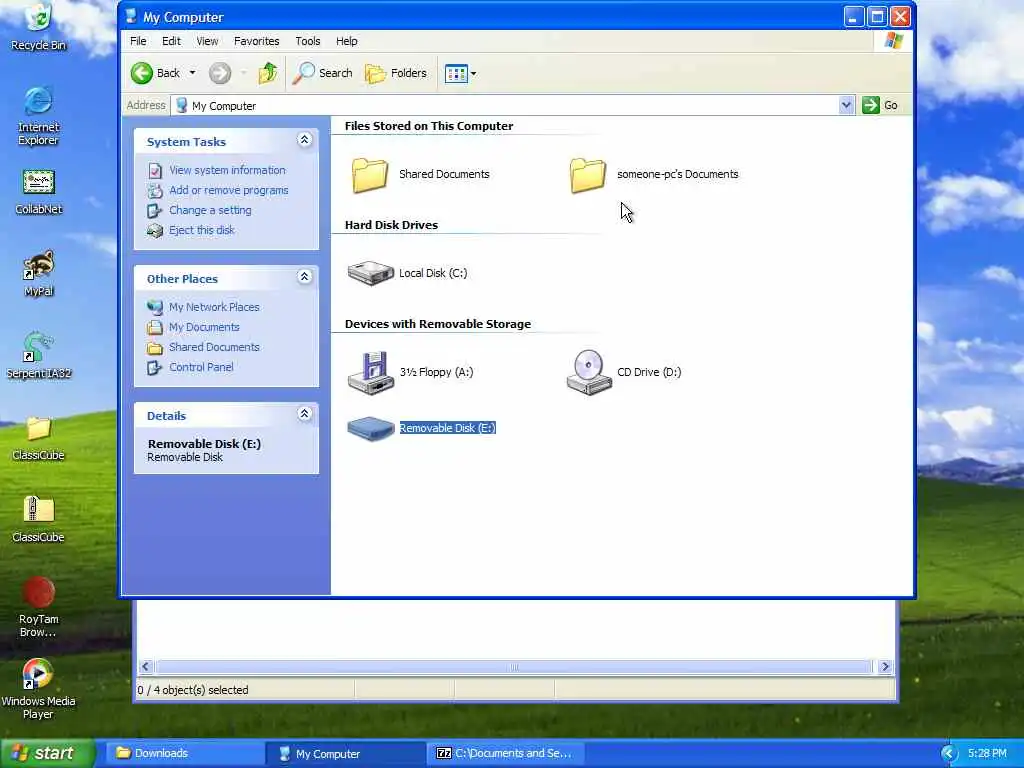Click the My Computer title bar icon
This screenshot has height=768, width=1024.
point(131,16)
